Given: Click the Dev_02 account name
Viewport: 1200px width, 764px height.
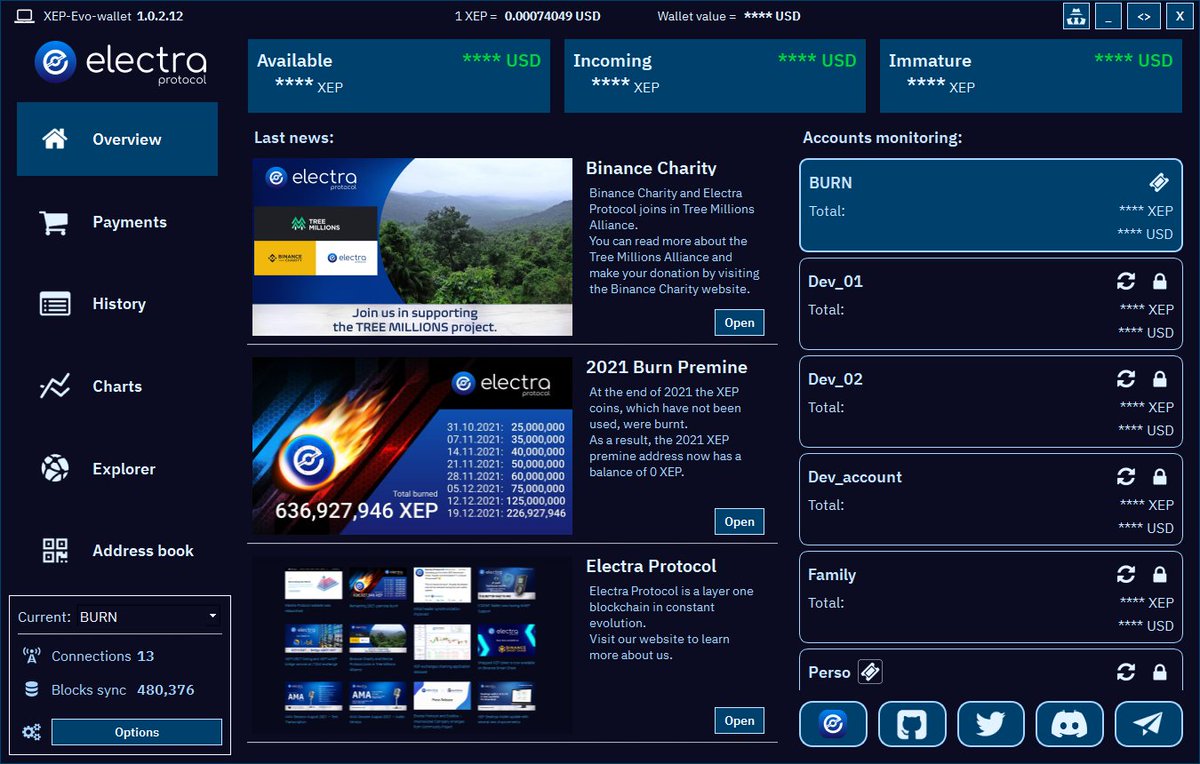Looking at the screenshot, I should (x=835, y=379).
